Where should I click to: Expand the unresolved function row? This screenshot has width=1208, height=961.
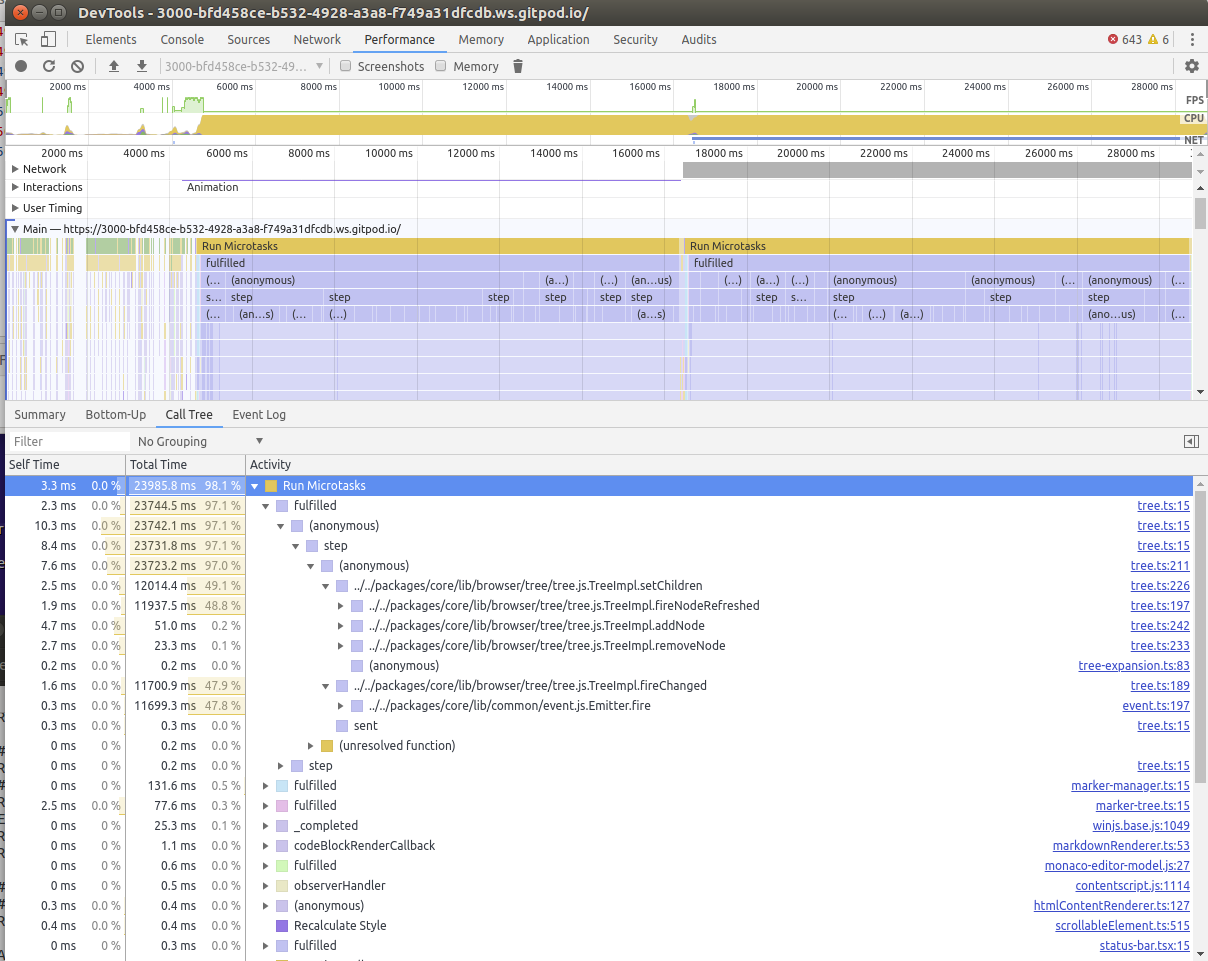pyautogui.click(x=311, y=746)
